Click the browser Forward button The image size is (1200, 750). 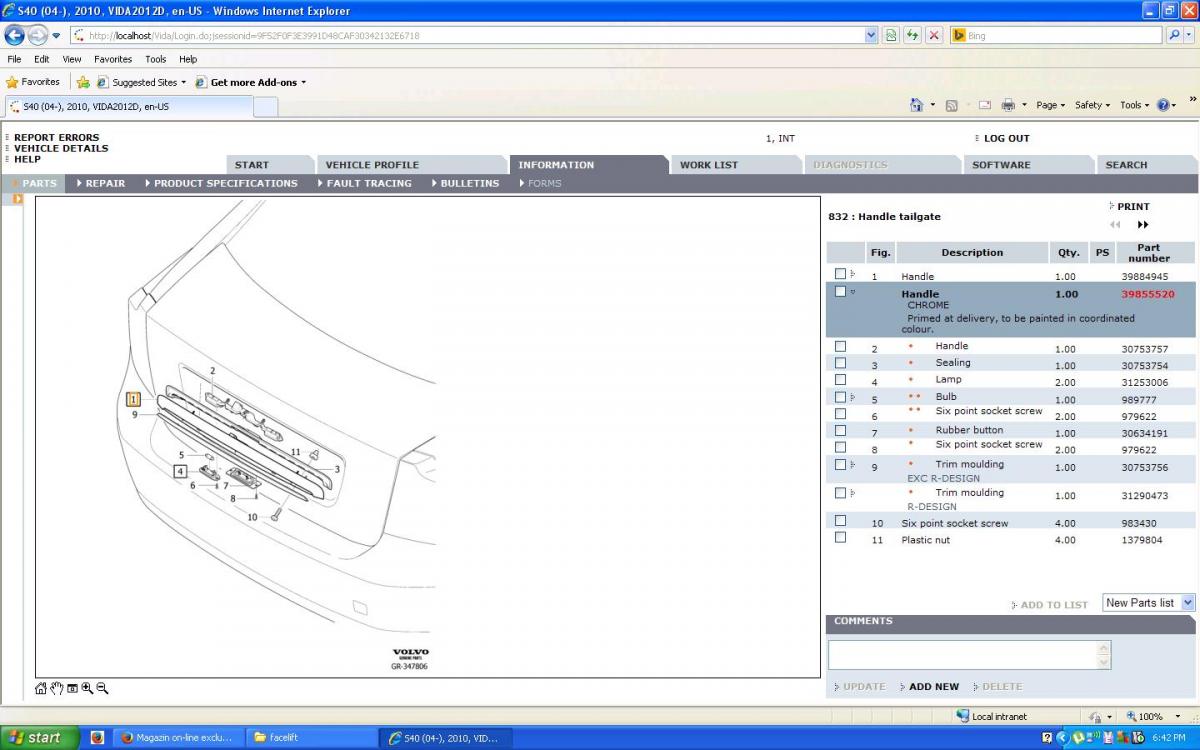[x=38, y=35]
